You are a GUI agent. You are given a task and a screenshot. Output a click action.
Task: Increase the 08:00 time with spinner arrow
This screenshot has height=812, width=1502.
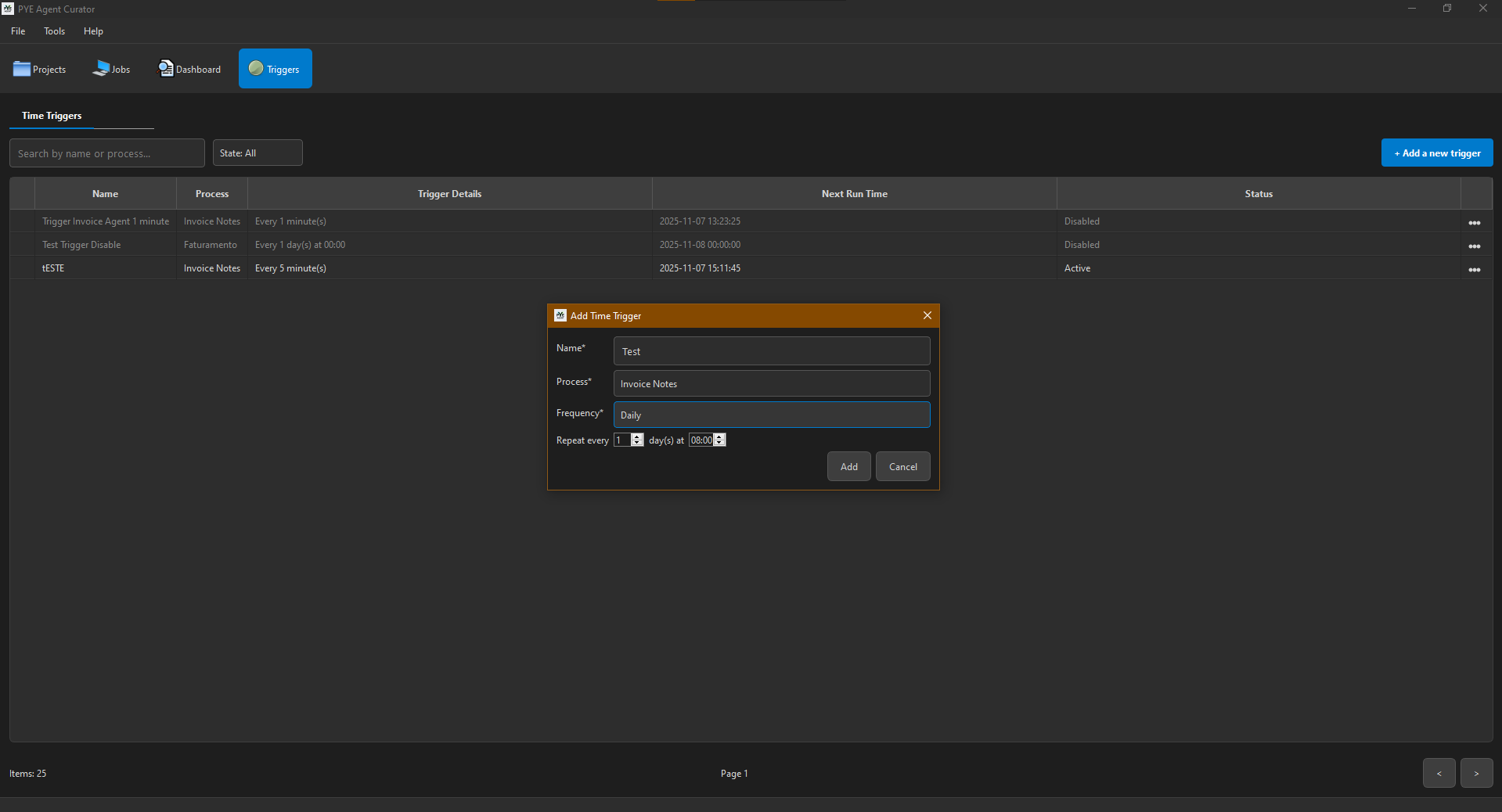tap(719, 437)
